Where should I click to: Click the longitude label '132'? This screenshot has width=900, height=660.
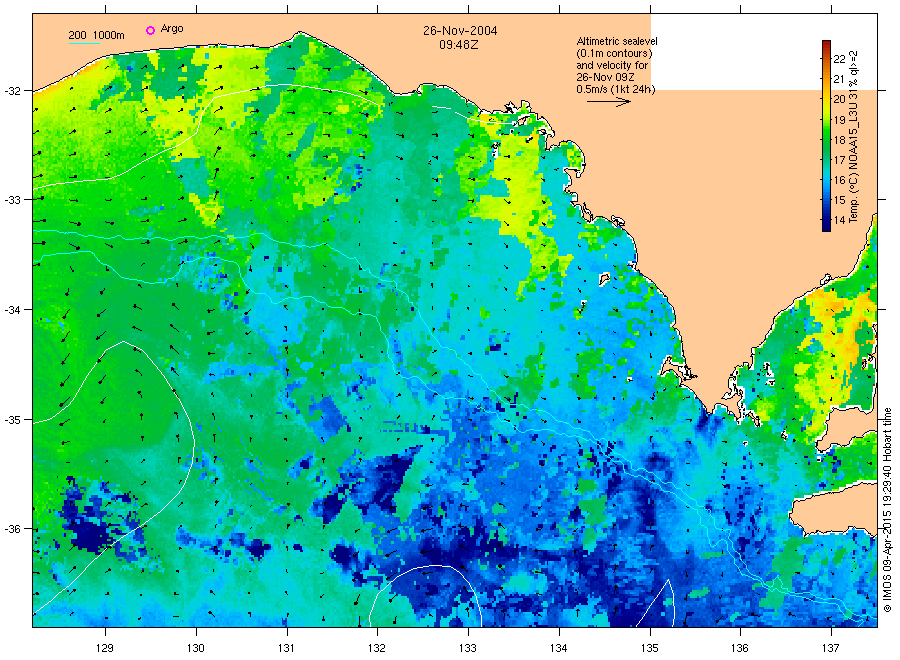(x=377, y=648)
